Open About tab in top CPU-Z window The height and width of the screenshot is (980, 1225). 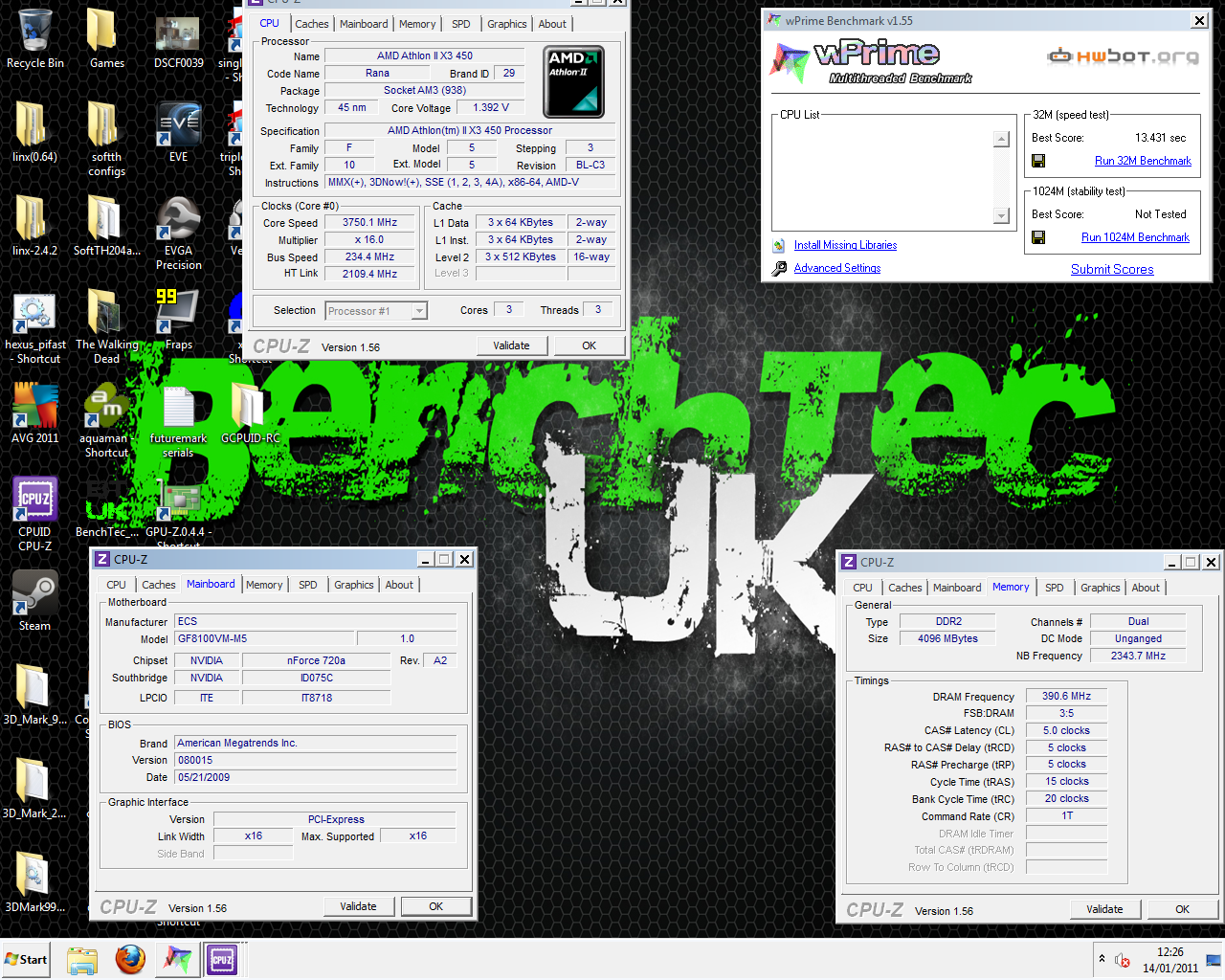(x=552, y=24)
